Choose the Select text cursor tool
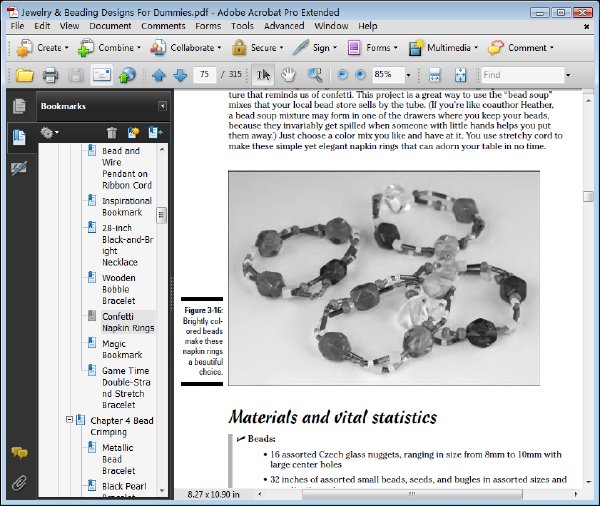This screenshot has height=506, width=600. [263, 75]
